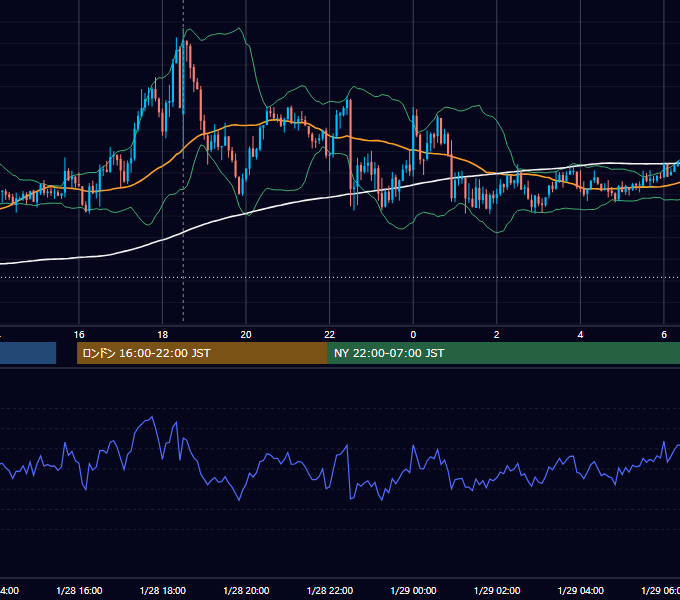
Task: Click the 1/29 02:00 time label
Action: click(497, 590)
